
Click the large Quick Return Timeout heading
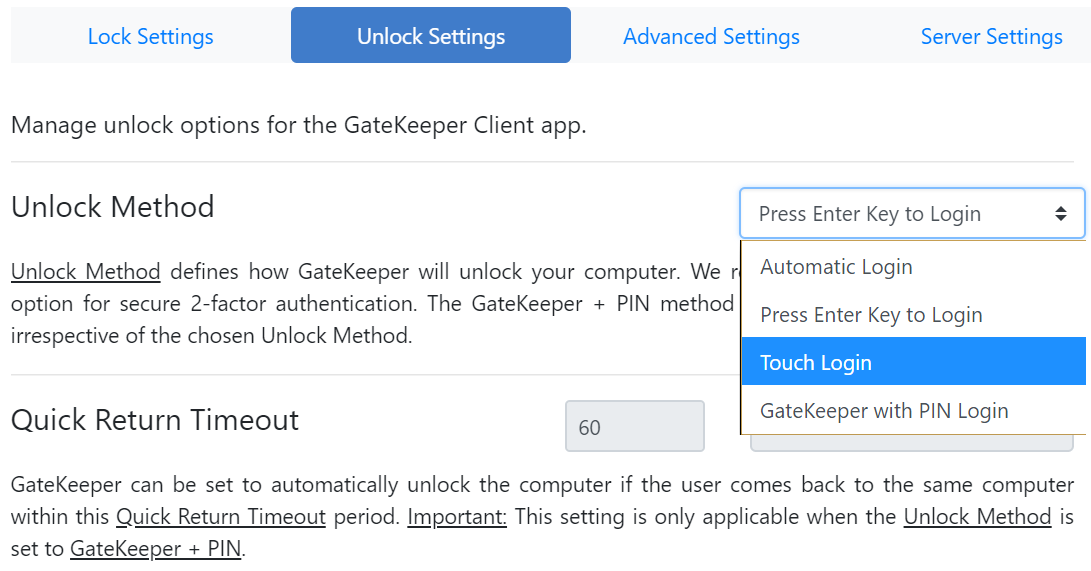tap(155, 420)
